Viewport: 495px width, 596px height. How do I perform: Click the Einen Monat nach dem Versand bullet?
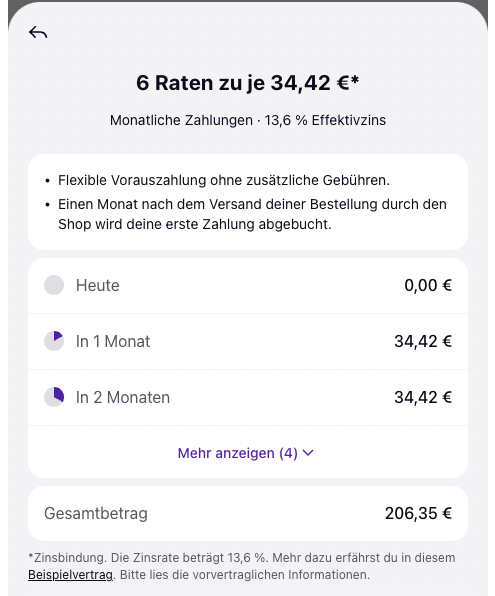pyautogui.click(x=252, y=214)
